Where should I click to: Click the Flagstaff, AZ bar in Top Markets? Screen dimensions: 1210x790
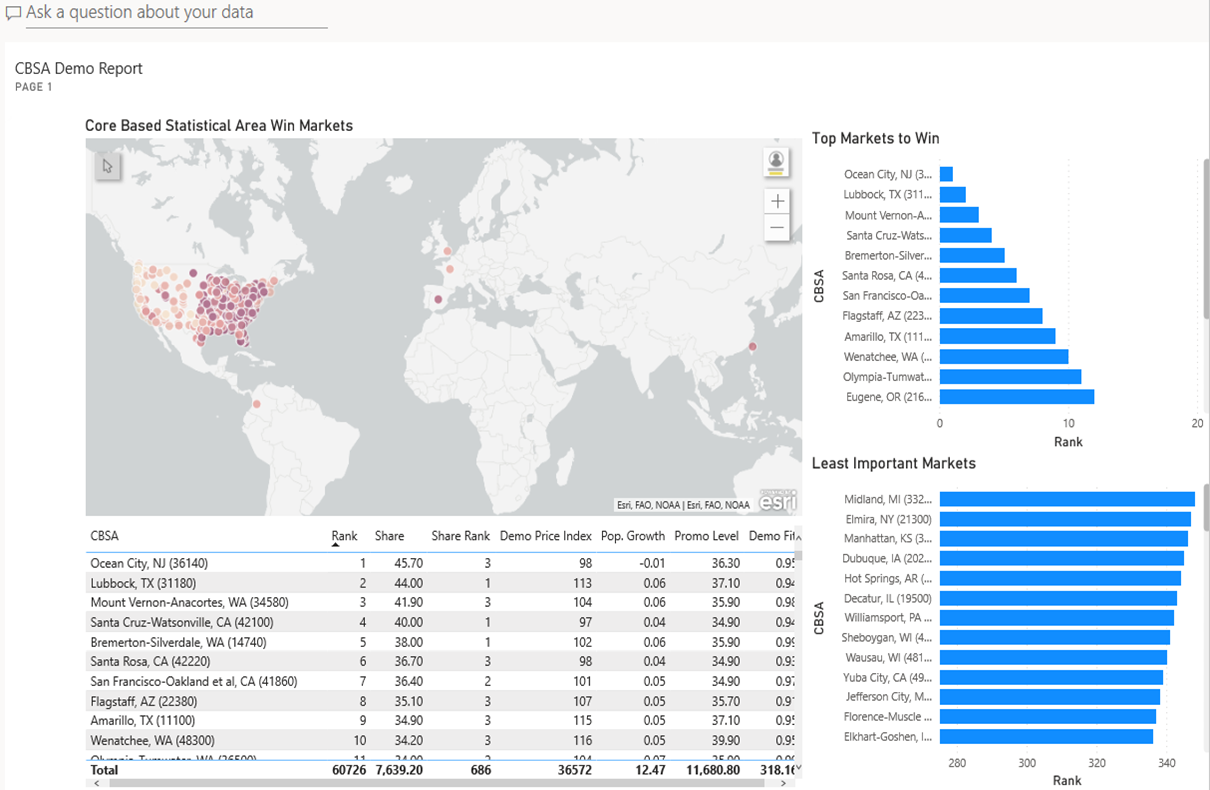pos(991,316)
